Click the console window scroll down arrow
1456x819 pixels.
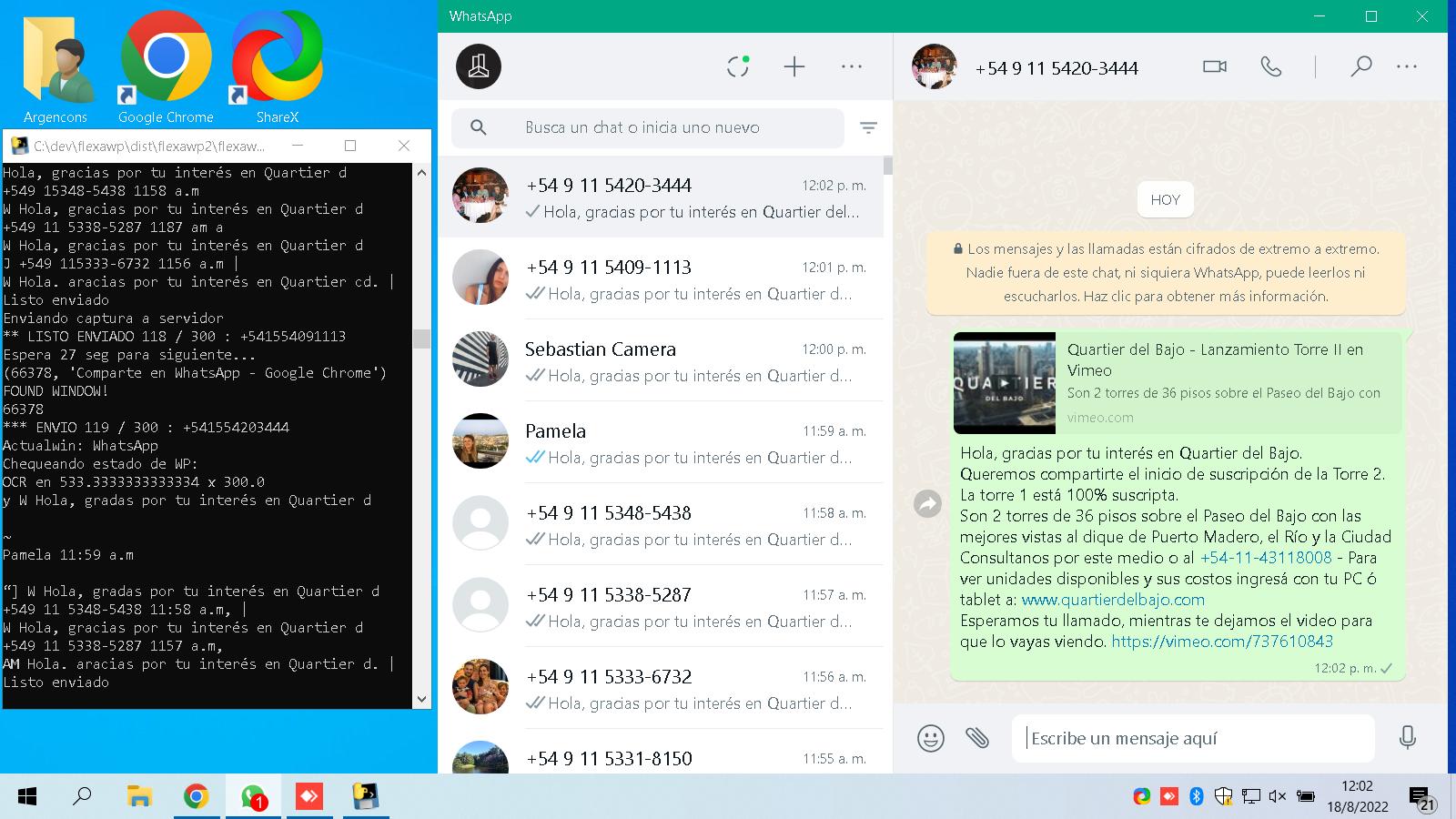pyautogui.click(x=421, y=700)
